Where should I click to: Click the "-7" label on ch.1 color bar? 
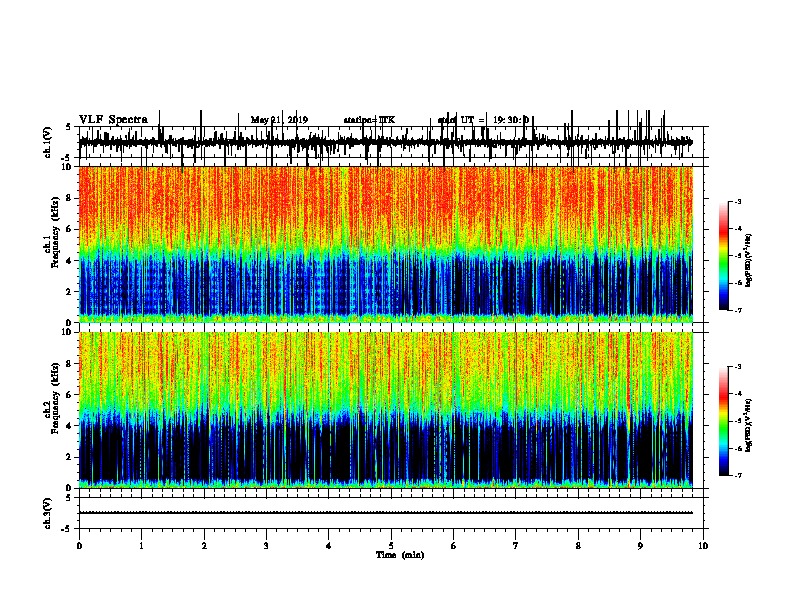pyautogui.click(x=738, y=310)
